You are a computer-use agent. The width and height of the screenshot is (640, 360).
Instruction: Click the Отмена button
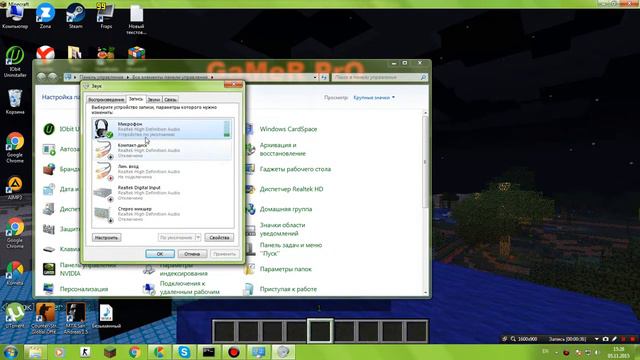(192, 254)
